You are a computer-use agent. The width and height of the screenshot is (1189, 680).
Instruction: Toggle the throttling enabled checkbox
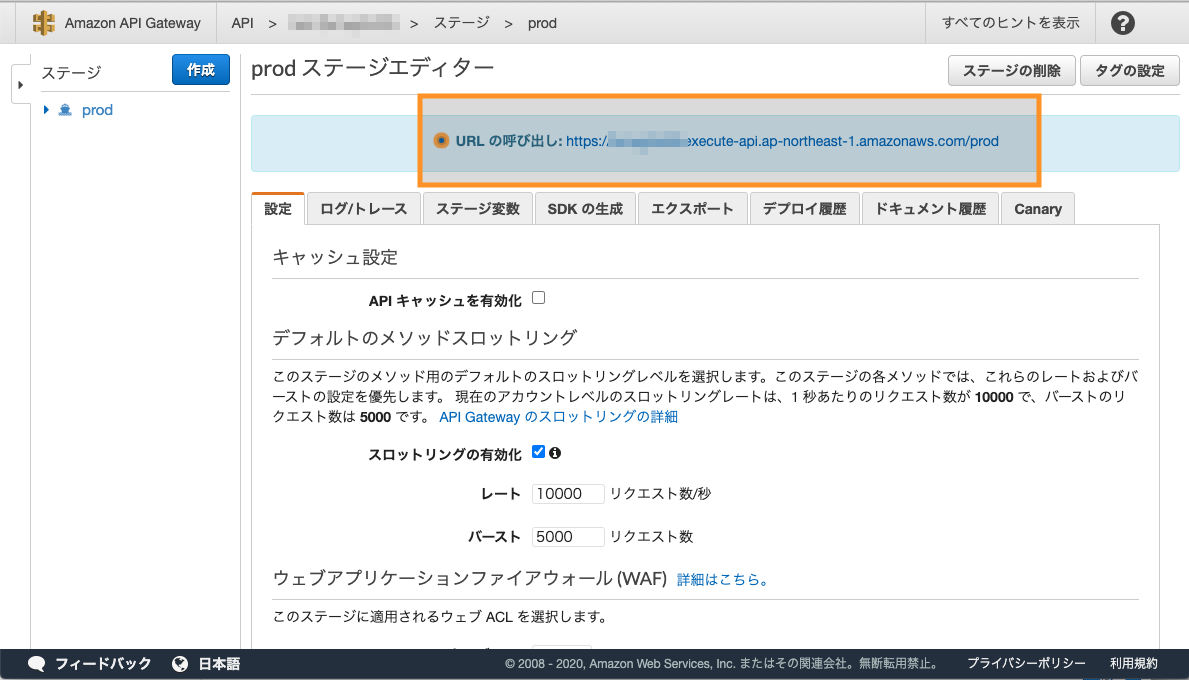tap(538, 452)
